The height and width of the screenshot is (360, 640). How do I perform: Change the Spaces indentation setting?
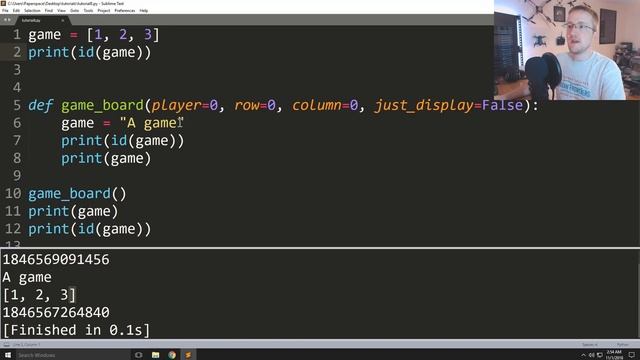point(590,345)
